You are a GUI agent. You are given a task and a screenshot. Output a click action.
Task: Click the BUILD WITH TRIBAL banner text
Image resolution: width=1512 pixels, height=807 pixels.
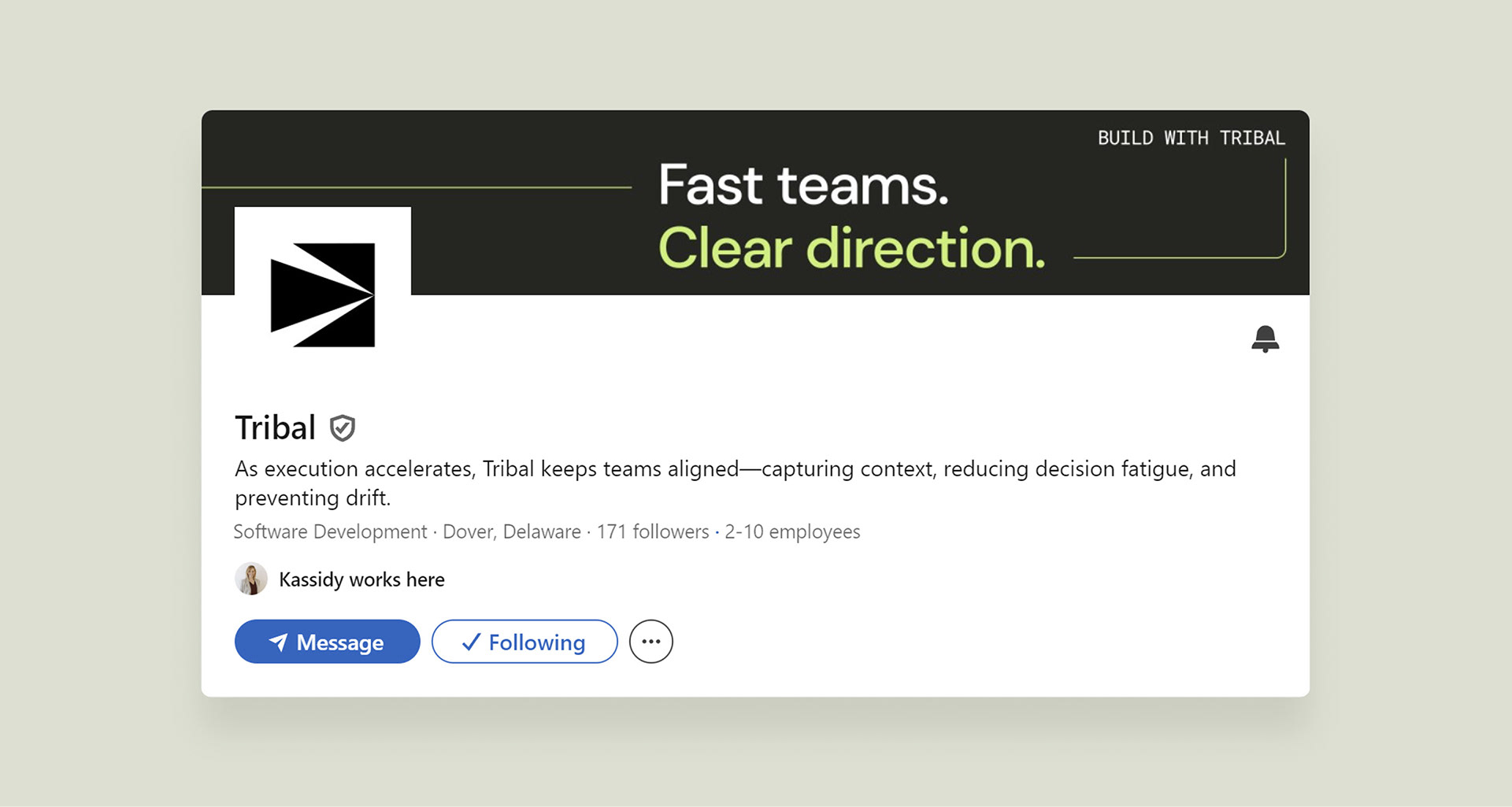tap(1191, 138)
